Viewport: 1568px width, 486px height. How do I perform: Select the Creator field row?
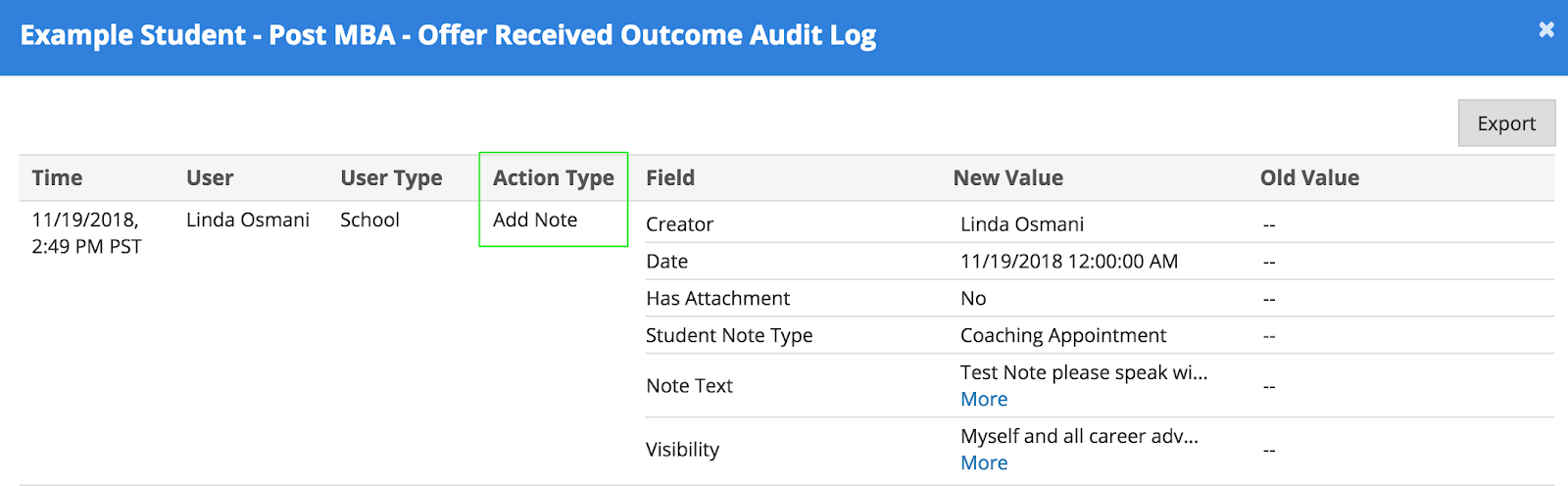tap(679, 224)
